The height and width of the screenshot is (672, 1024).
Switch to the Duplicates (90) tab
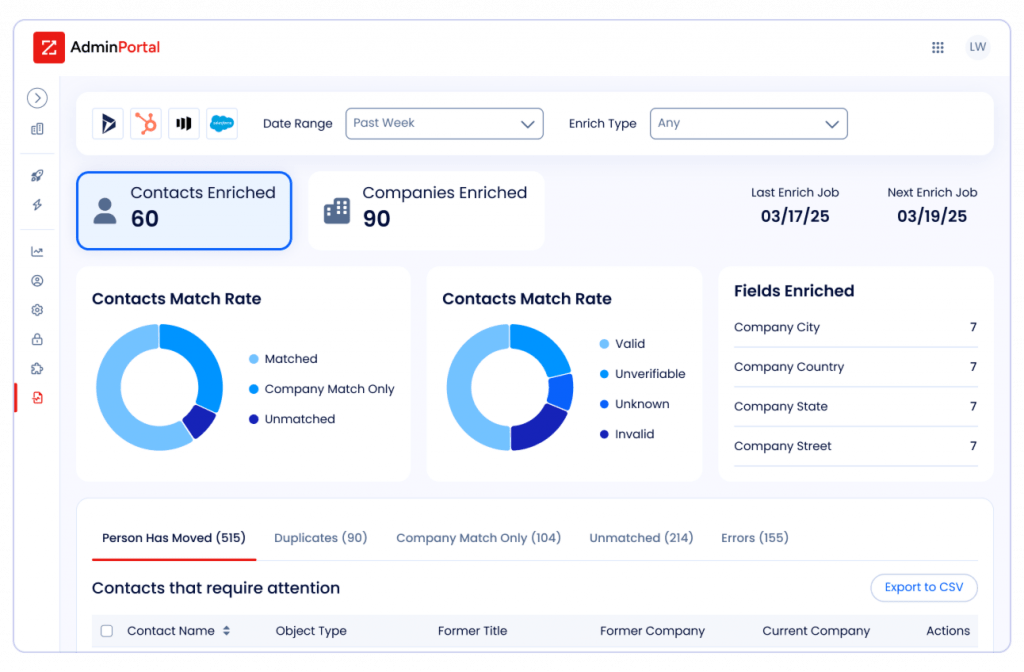320,537
